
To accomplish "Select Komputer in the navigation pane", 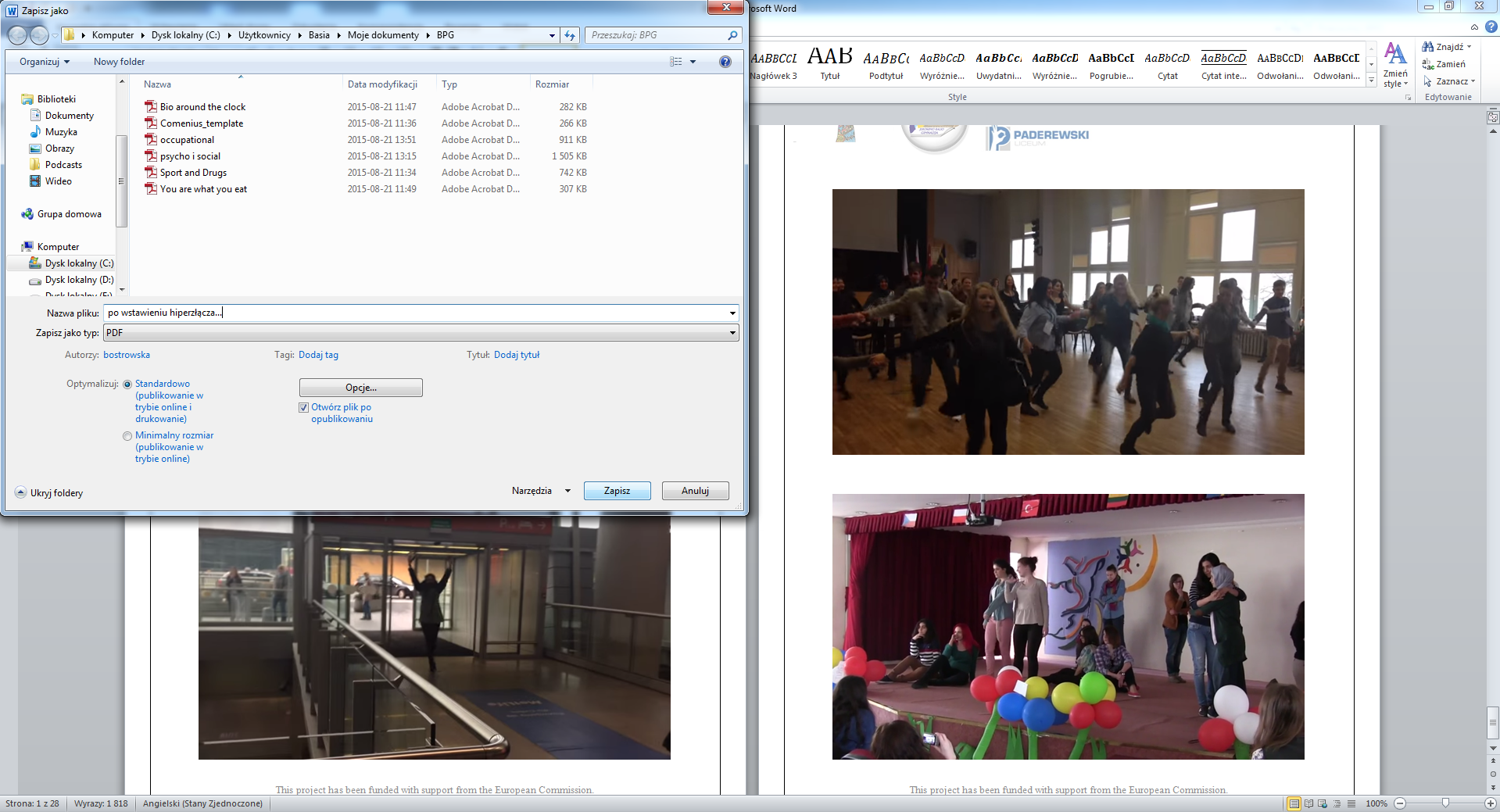I will point(58,247).
